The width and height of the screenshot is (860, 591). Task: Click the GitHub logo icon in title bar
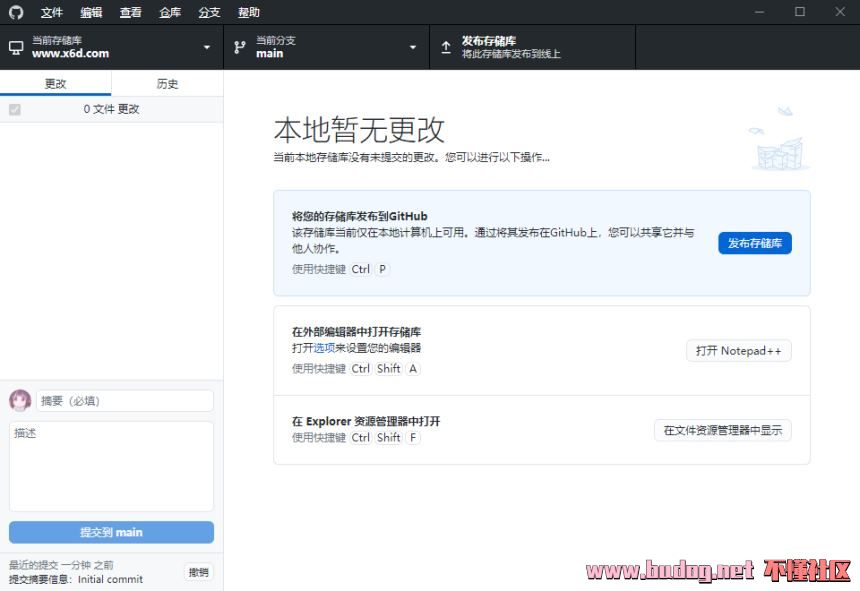pyautogui.click(x=15, y=12)
